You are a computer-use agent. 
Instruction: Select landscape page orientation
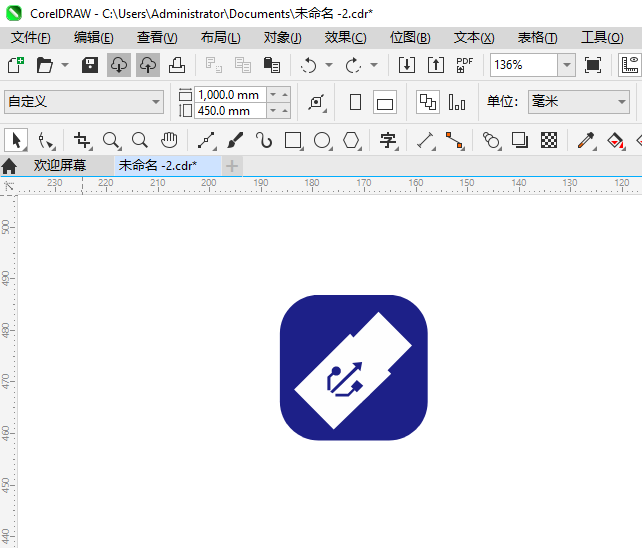pyautogui.click(x=385, y=102)
